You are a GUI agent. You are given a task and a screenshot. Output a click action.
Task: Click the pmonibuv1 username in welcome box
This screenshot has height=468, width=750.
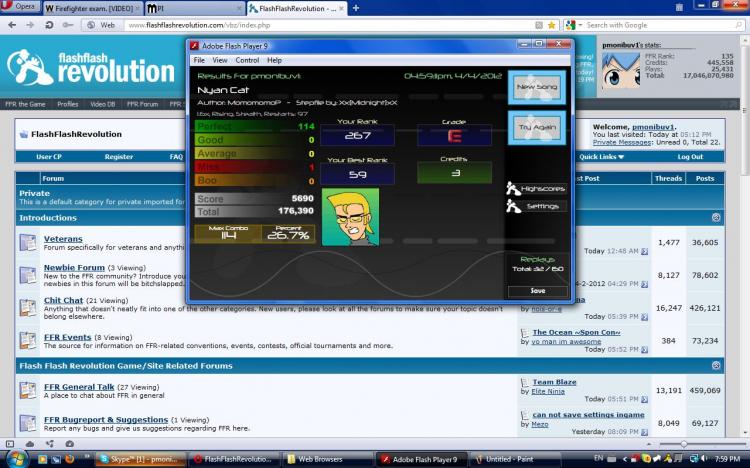[x=653, y=127]
